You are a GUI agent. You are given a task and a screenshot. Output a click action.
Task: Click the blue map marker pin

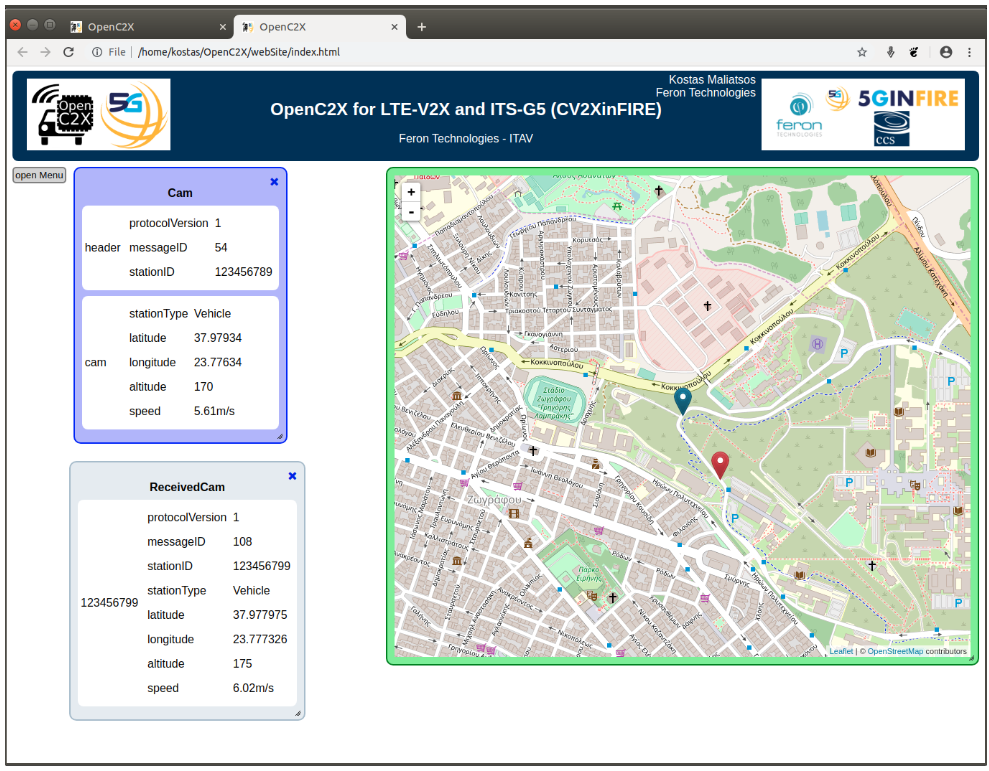(x=683, y=400)
